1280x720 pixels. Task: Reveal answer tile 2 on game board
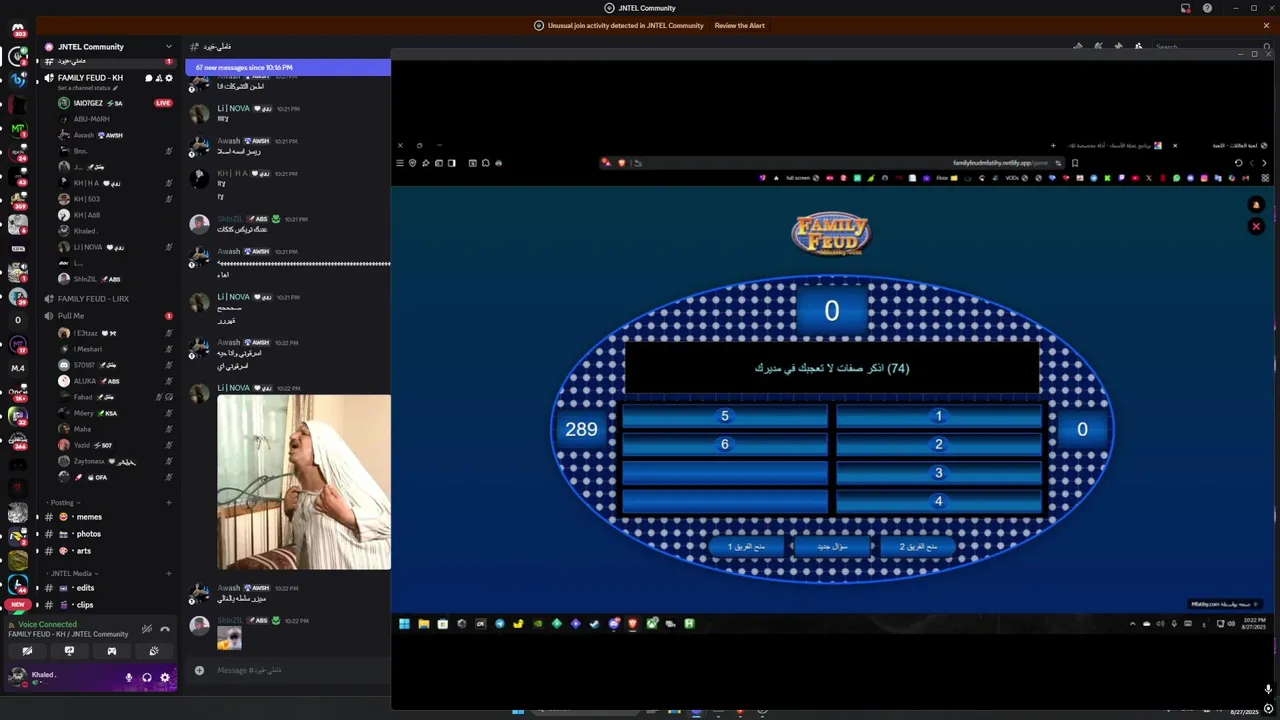(x=938, y=444)
